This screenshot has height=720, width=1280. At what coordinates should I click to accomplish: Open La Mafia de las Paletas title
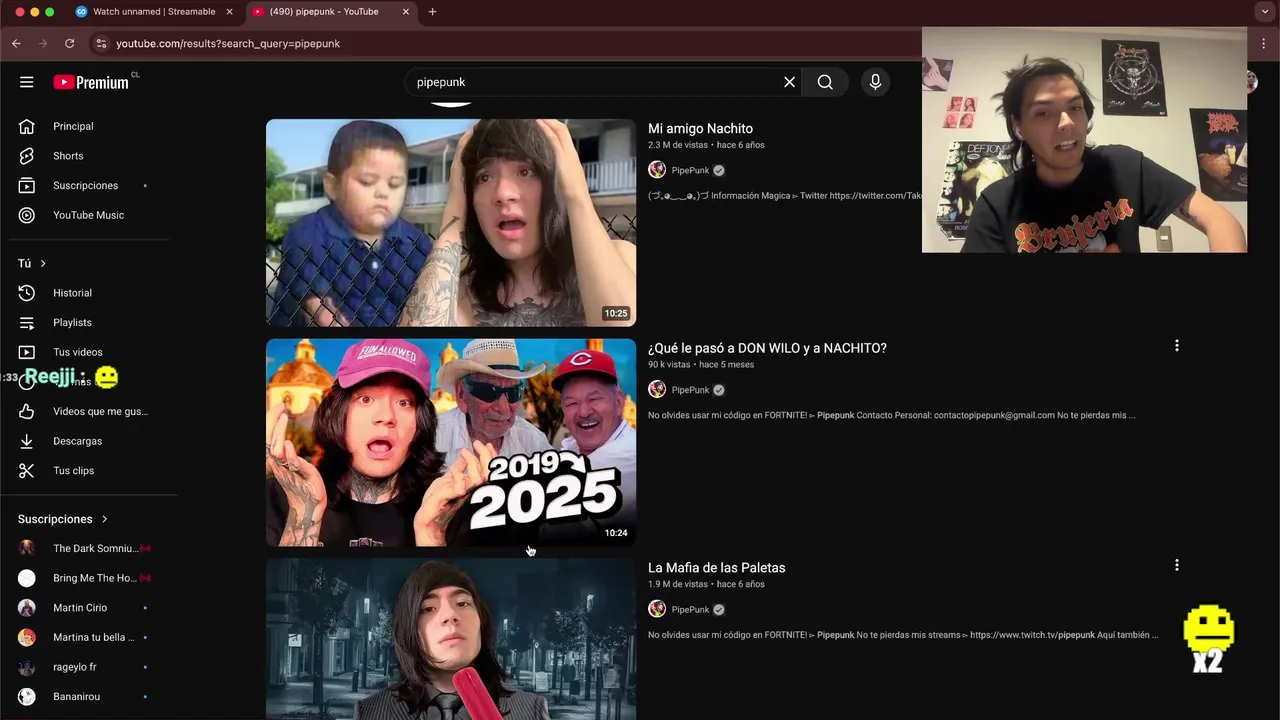coord(716,567)
